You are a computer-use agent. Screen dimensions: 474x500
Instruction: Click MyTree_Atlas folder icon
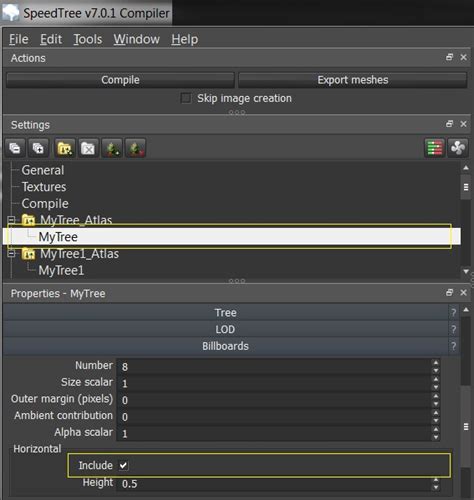coord(29,220)
